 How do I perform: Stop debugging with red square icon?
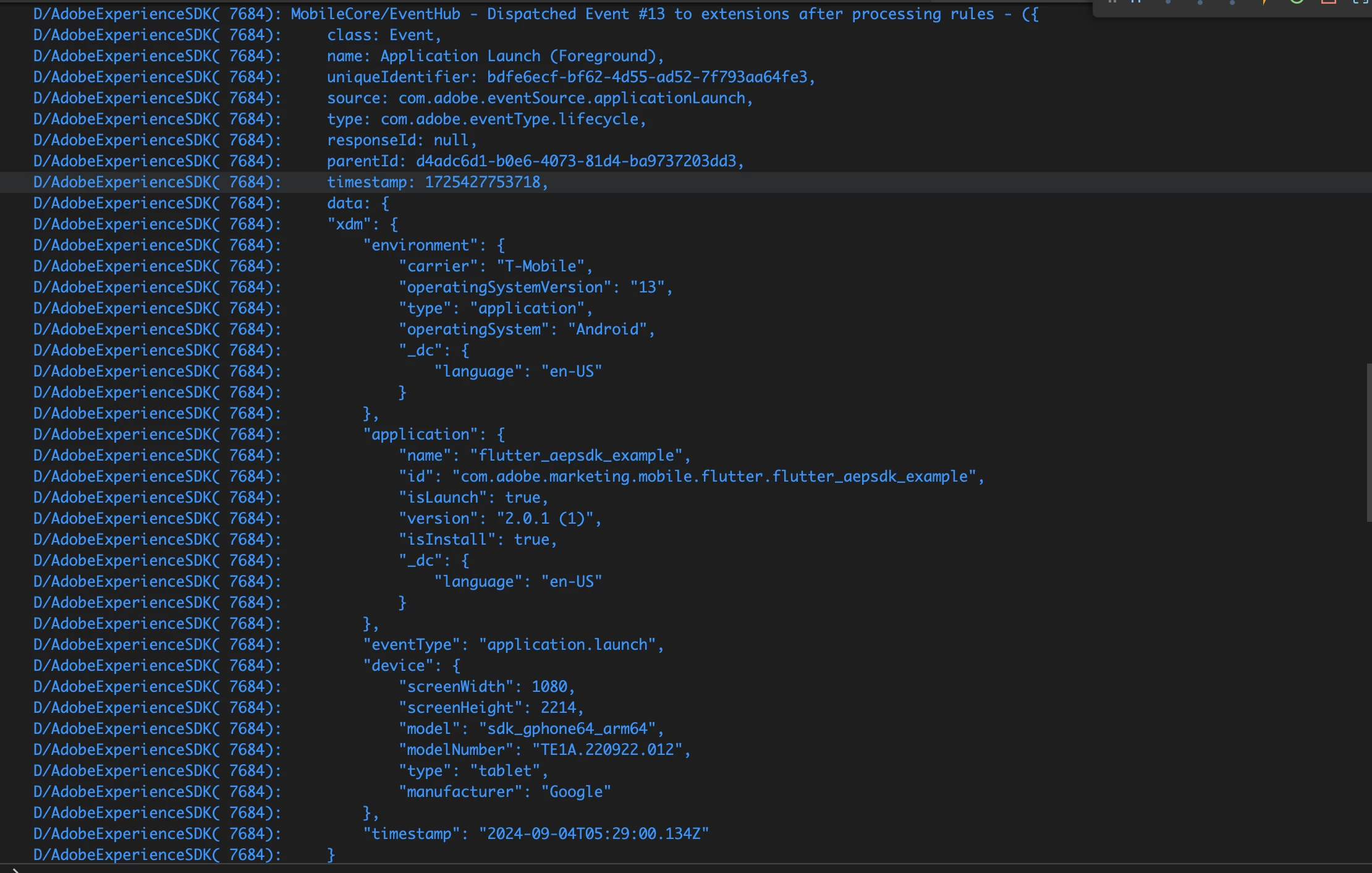[x=1329, y=2]
